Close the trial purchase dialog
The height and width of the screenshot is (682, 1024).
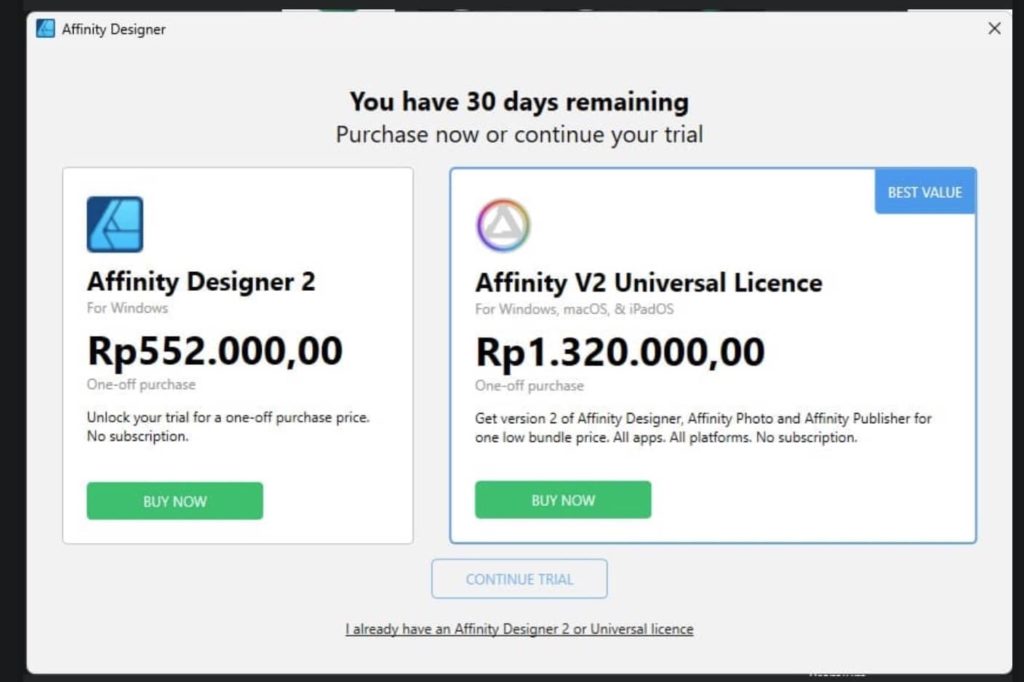(994, 29)
